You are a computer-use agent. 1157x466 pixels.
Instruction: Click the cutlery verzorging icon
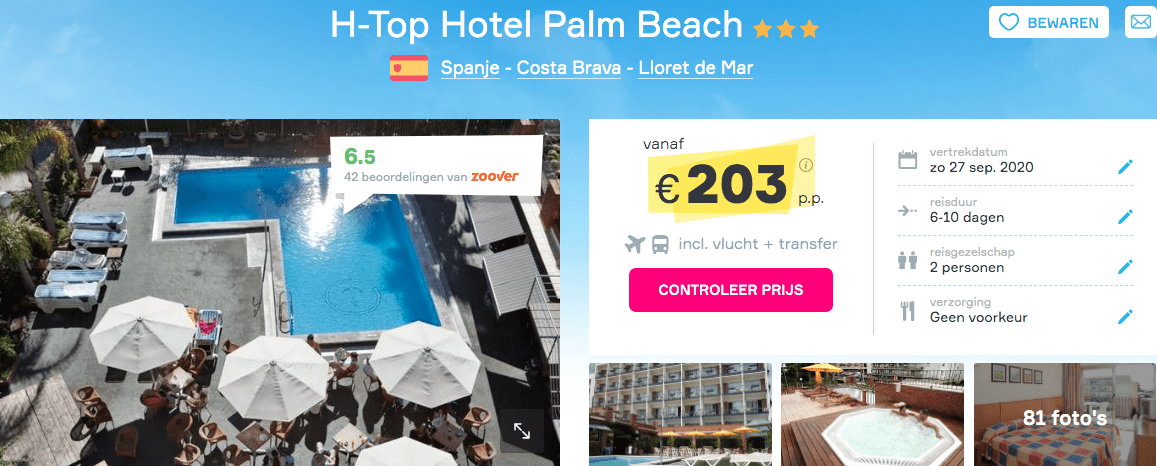tap(908, 310)
